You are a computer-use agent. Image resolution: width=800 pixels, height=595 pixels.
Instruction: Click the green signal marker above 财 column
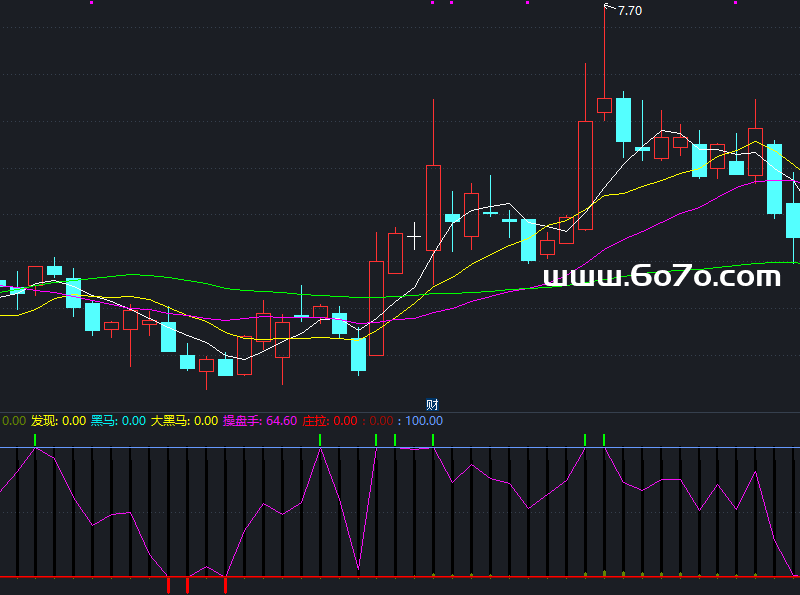[433, 440]
